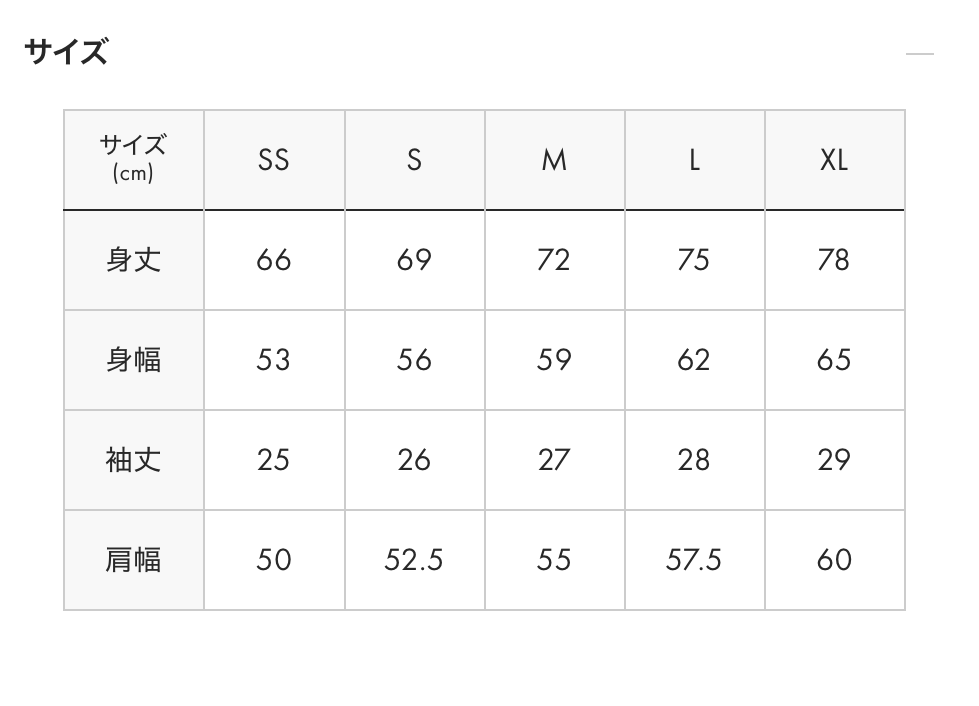Viewport: 979px width, 706px height.
Task: Click the 身幅 value 59 for M
Action: [x=554, y=360]
